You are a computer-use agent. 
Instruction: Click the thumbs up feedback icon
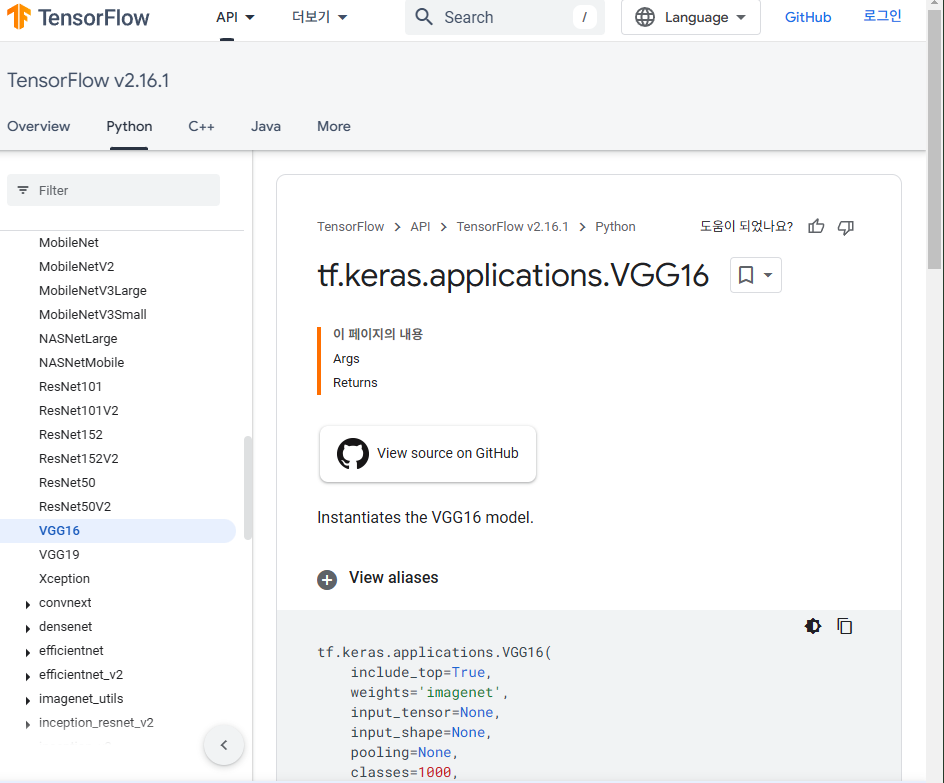(x=816, y=226)
